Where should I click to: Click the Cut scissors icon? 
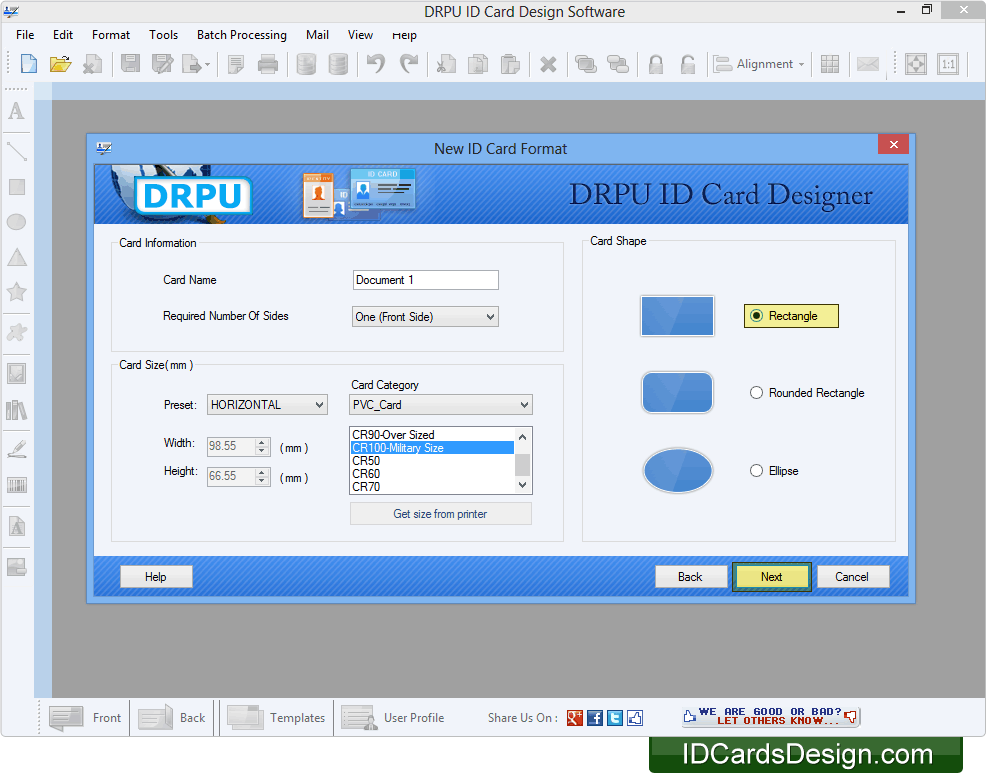point(446,64)
